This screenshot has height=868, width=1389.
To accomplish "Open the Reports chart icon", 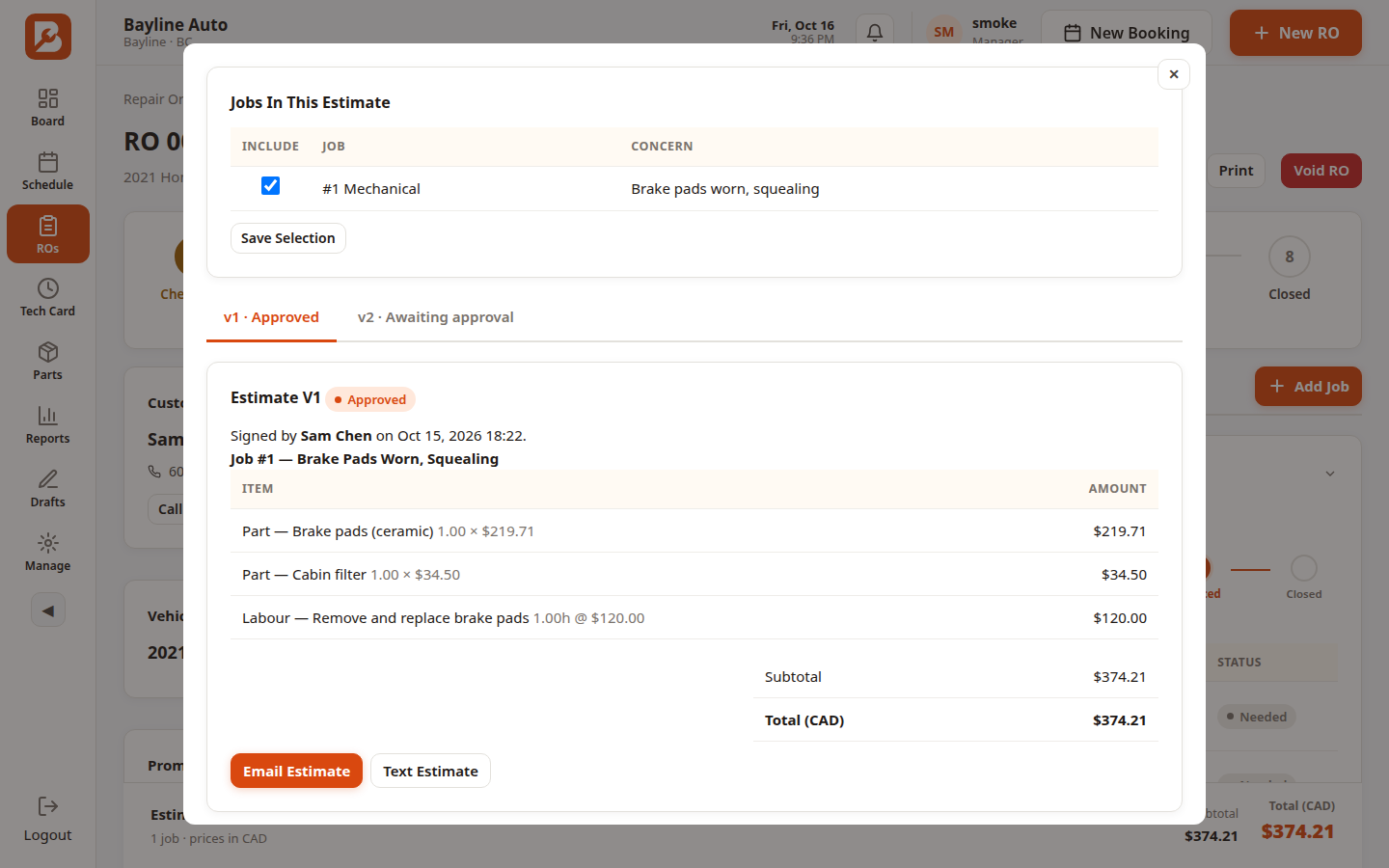I will click(x=47, y=416).
